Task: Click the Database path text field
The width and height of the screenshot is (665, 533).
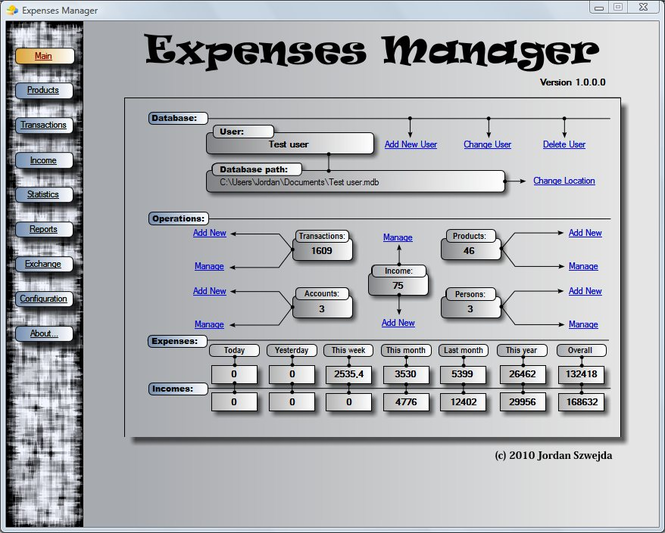Action: point(355,182)
